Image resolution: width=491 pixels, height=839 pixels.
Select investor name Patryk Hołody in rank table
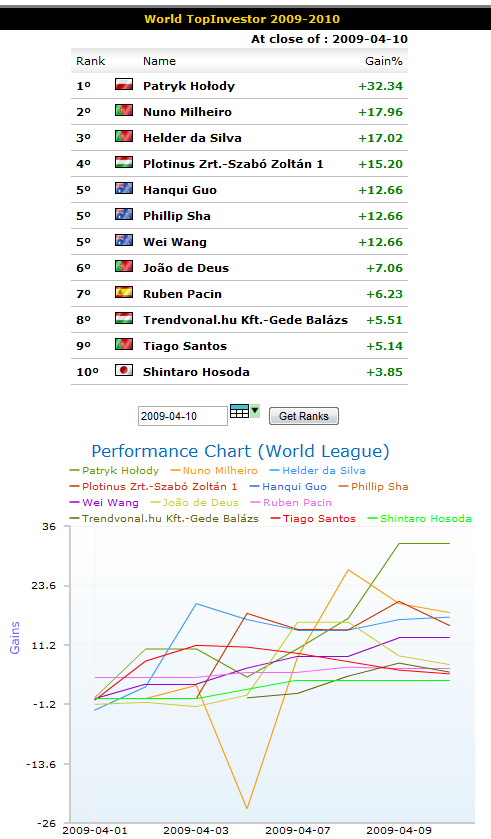coord(189,86)
